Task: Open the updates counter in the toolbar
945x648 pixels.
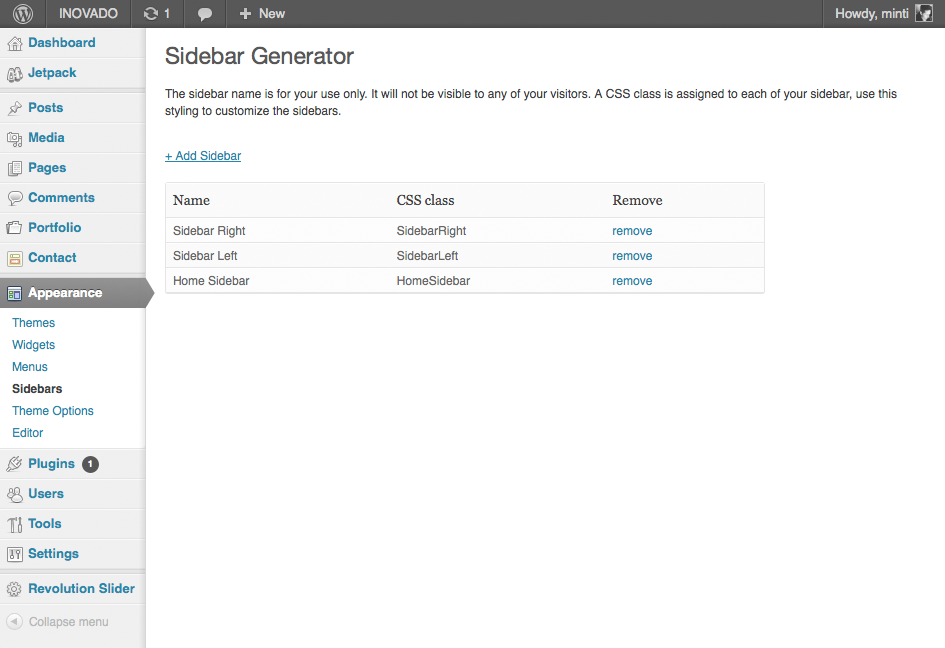Action: [158, 13]
